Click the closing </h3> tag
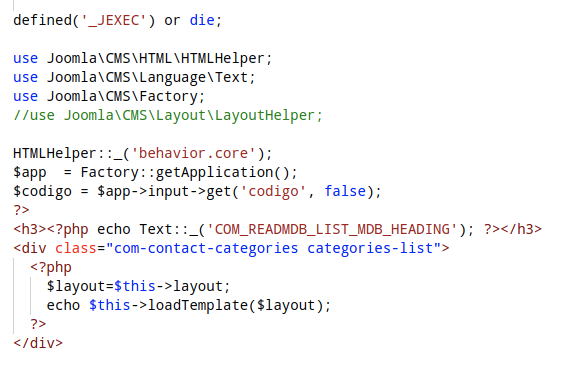582x370 pixels. [x=521, y=229]
